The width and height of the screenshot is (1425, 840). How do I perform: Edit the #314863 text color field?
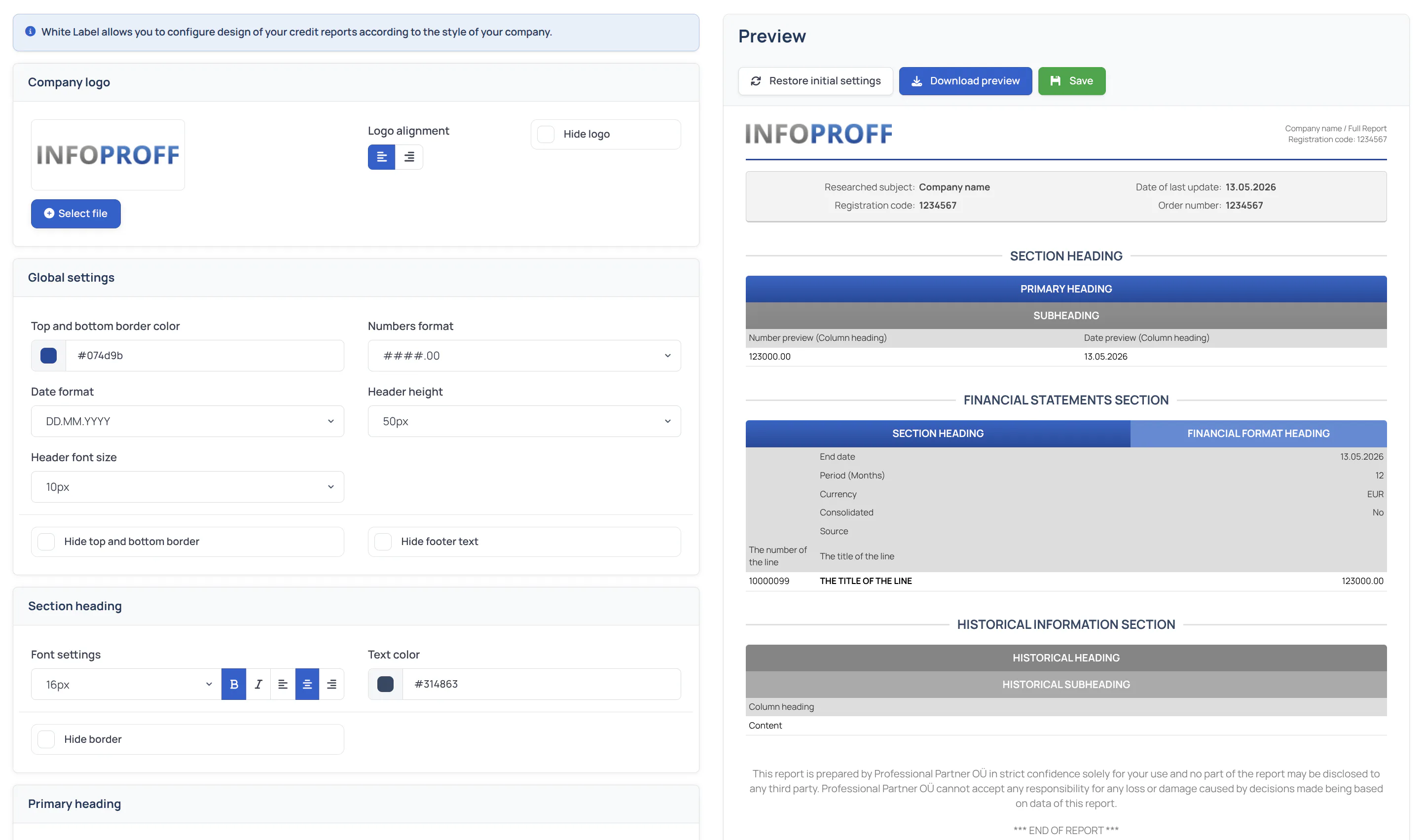541,684
